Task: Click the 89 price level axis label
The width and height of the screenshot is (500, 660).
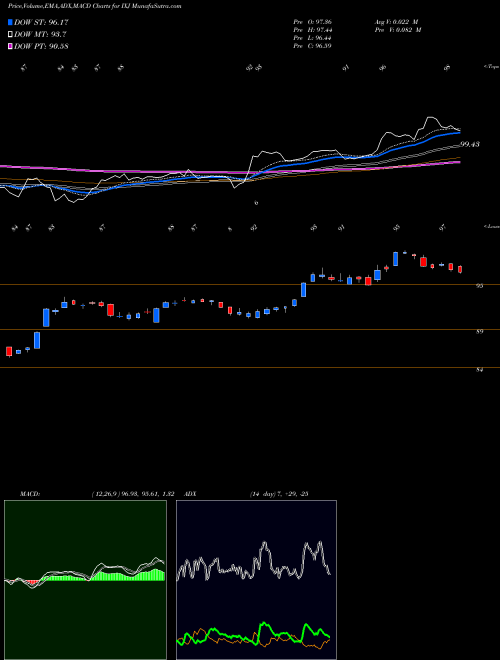Action: [479, 331]
